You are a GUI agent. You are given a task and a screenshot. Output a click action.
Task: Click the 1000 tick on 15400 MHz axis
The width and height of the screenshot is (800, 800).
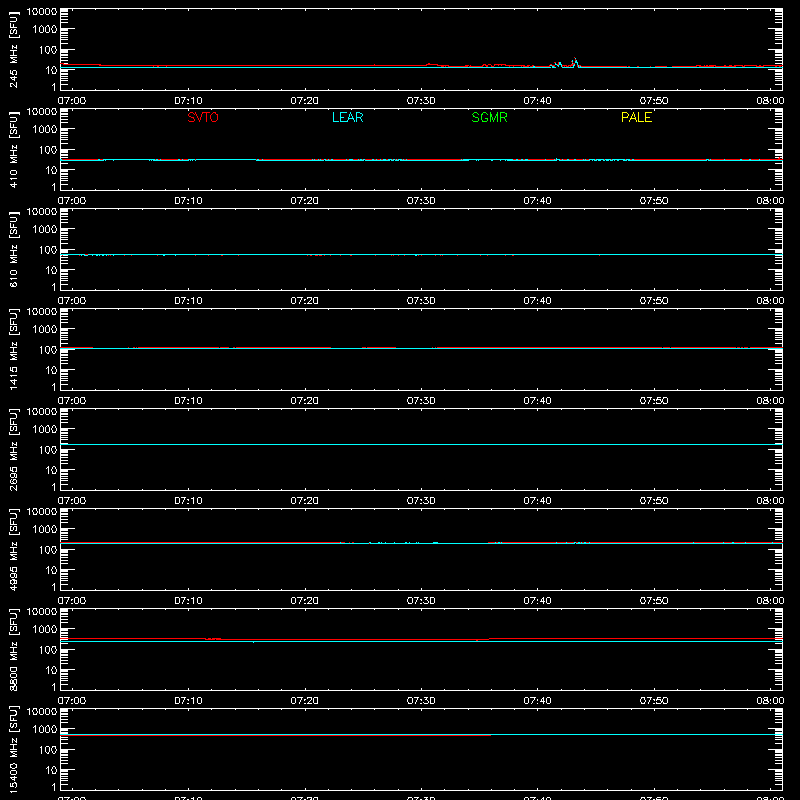click(x=45, y=730)
